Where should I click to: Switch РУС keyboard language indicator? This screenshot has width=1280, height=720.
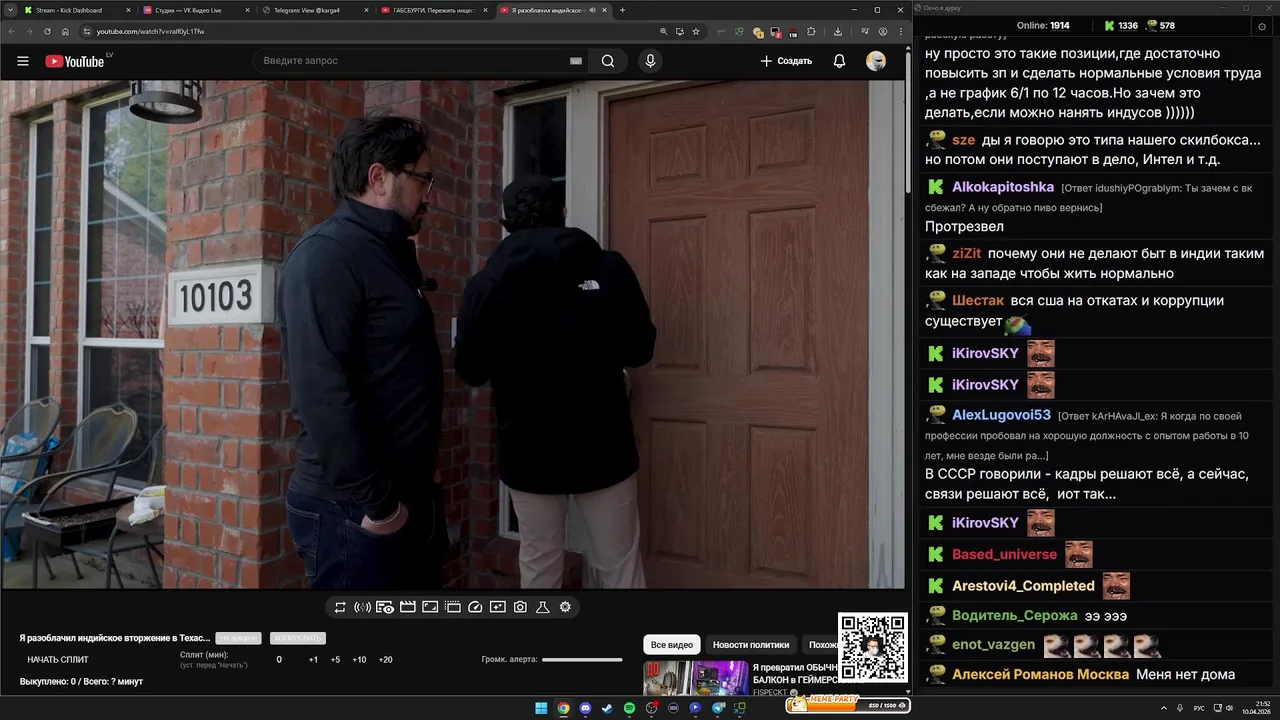pyautogui.click(x=1199, y=708)
